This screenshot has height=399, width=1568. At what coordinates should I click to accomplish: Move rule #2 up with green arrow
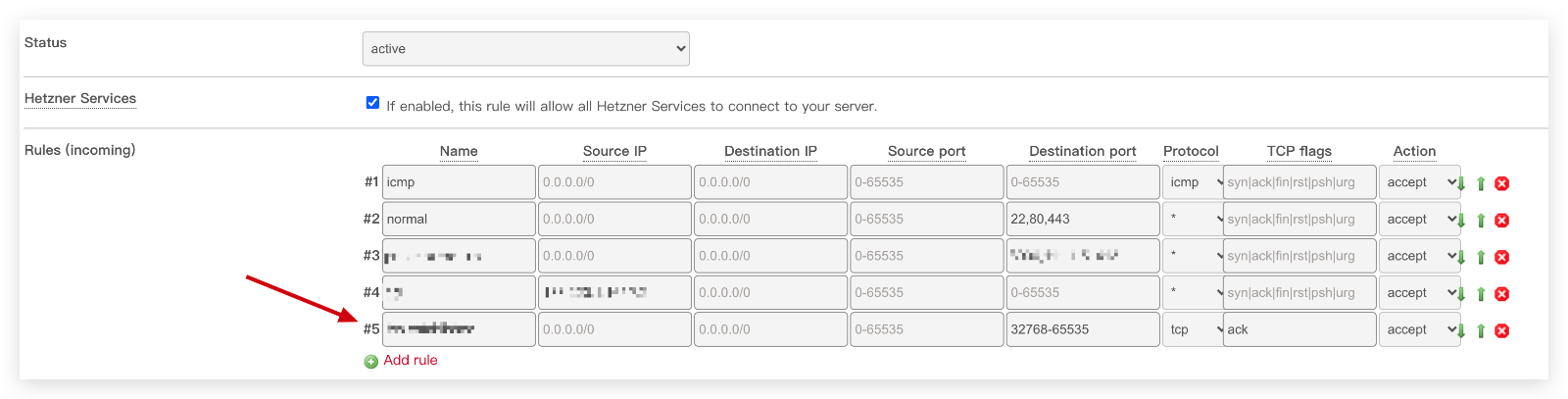[1481, 221]
